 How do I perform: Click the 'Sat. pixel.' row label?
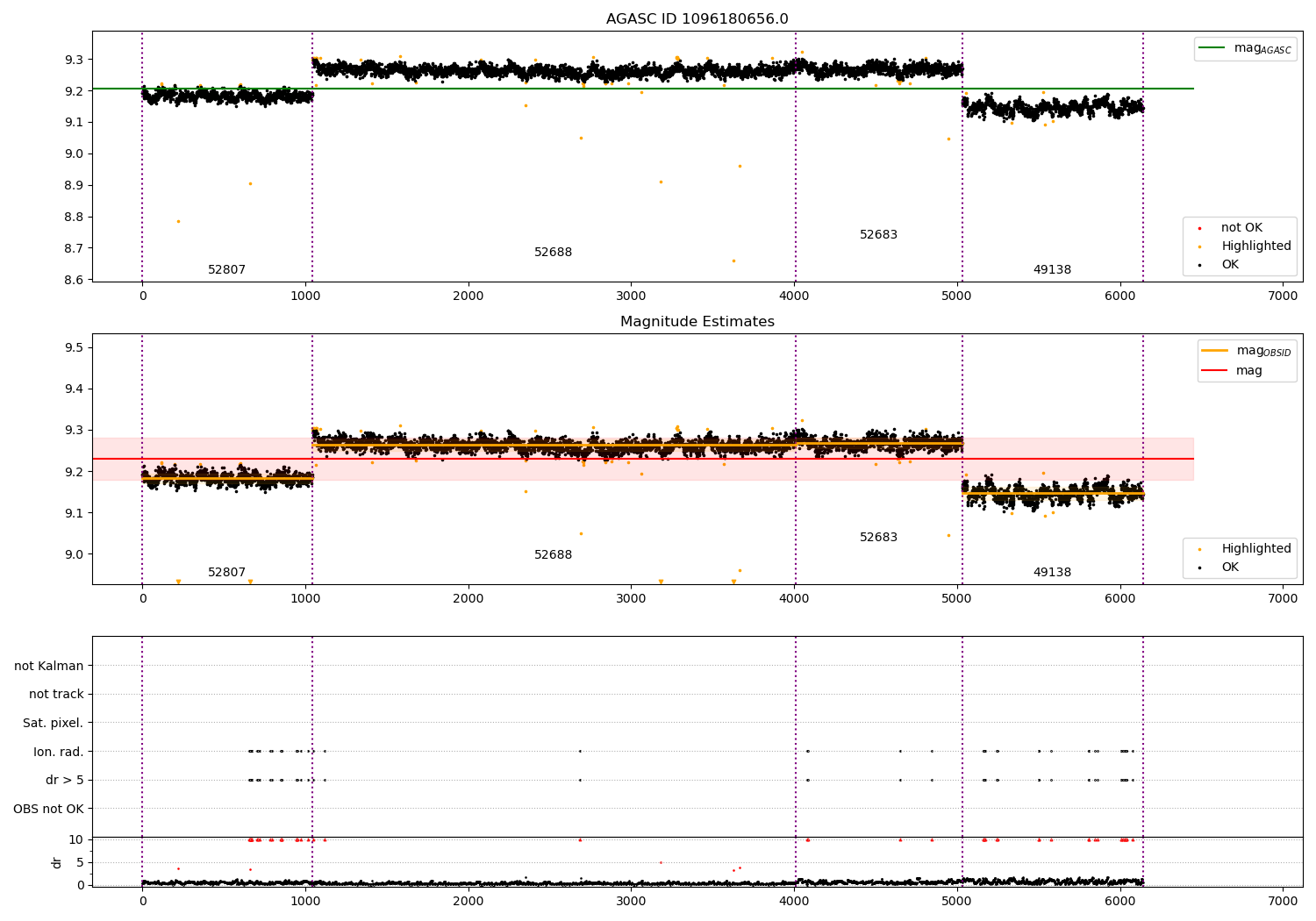[53, 724]
